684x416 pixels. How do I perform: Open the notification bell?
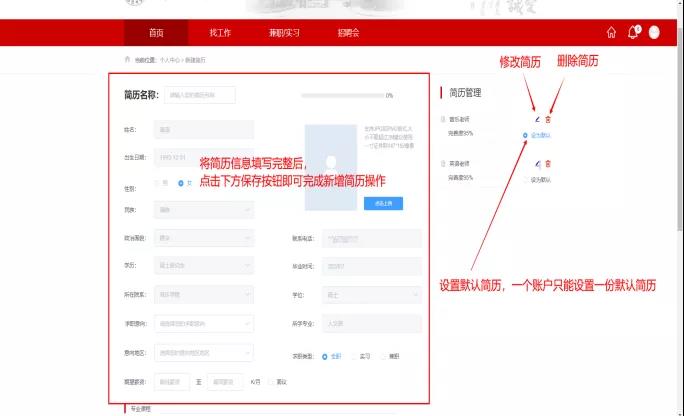[x=632, y=32]
